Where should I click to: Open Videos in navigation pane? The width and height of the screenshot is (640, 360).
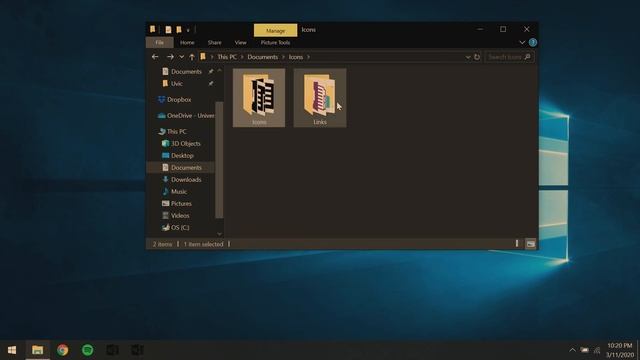coord(180,216)
